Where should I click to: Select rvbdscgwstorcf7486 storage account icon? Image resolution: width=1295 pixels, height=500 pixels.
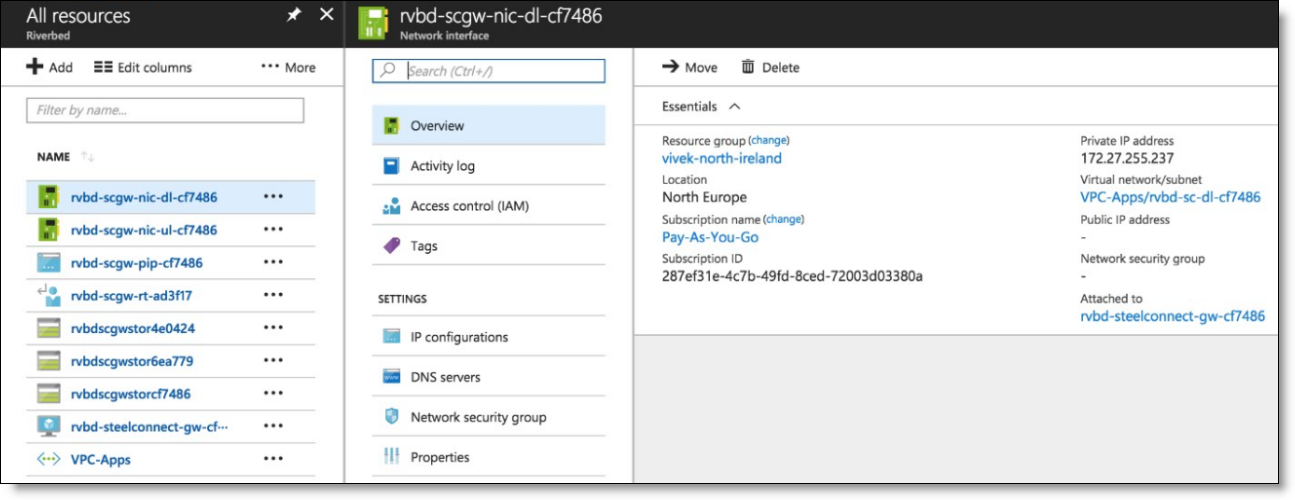(x=49, y=394)
